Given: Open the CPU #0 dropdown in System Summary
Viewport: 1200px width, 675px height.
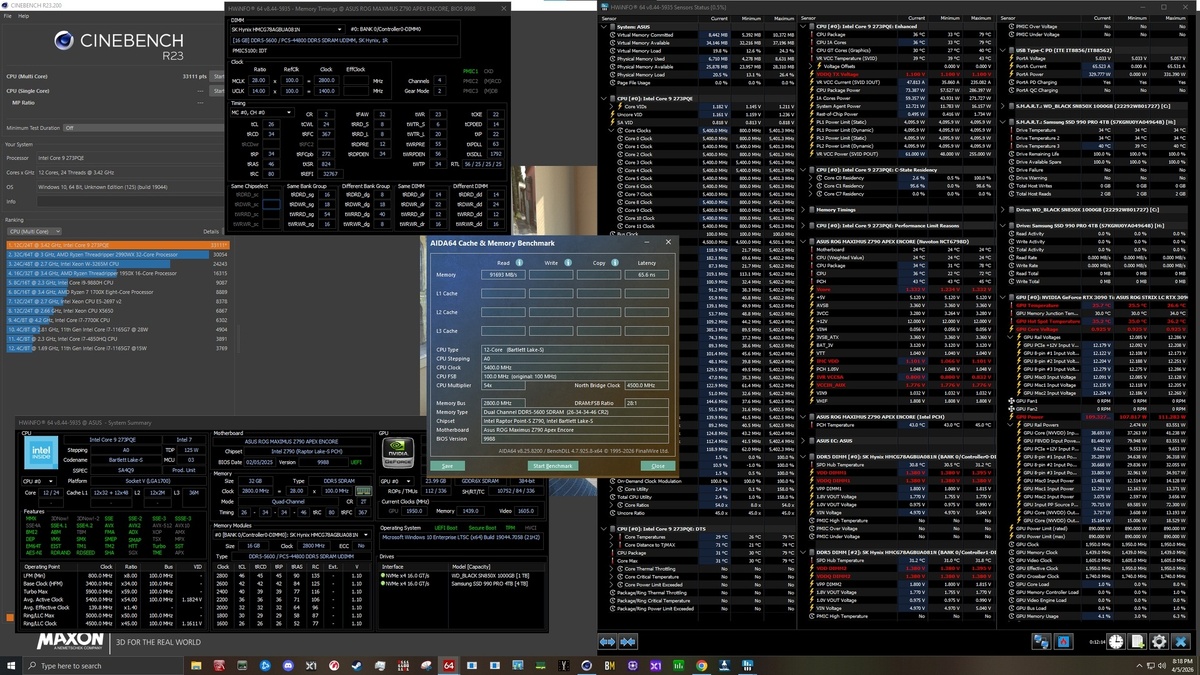Looking at the screenshot, I should [x=39, y=481].
